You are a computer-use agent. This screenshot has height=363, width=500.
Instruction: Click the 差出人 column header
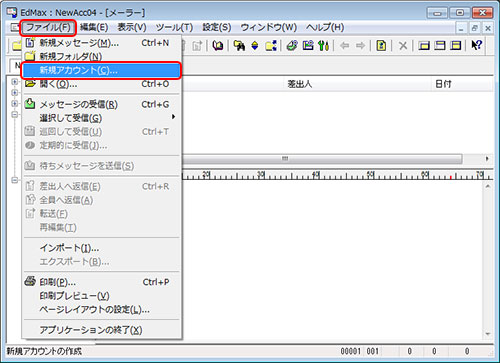pyautogui.click(x=299, y=84)
